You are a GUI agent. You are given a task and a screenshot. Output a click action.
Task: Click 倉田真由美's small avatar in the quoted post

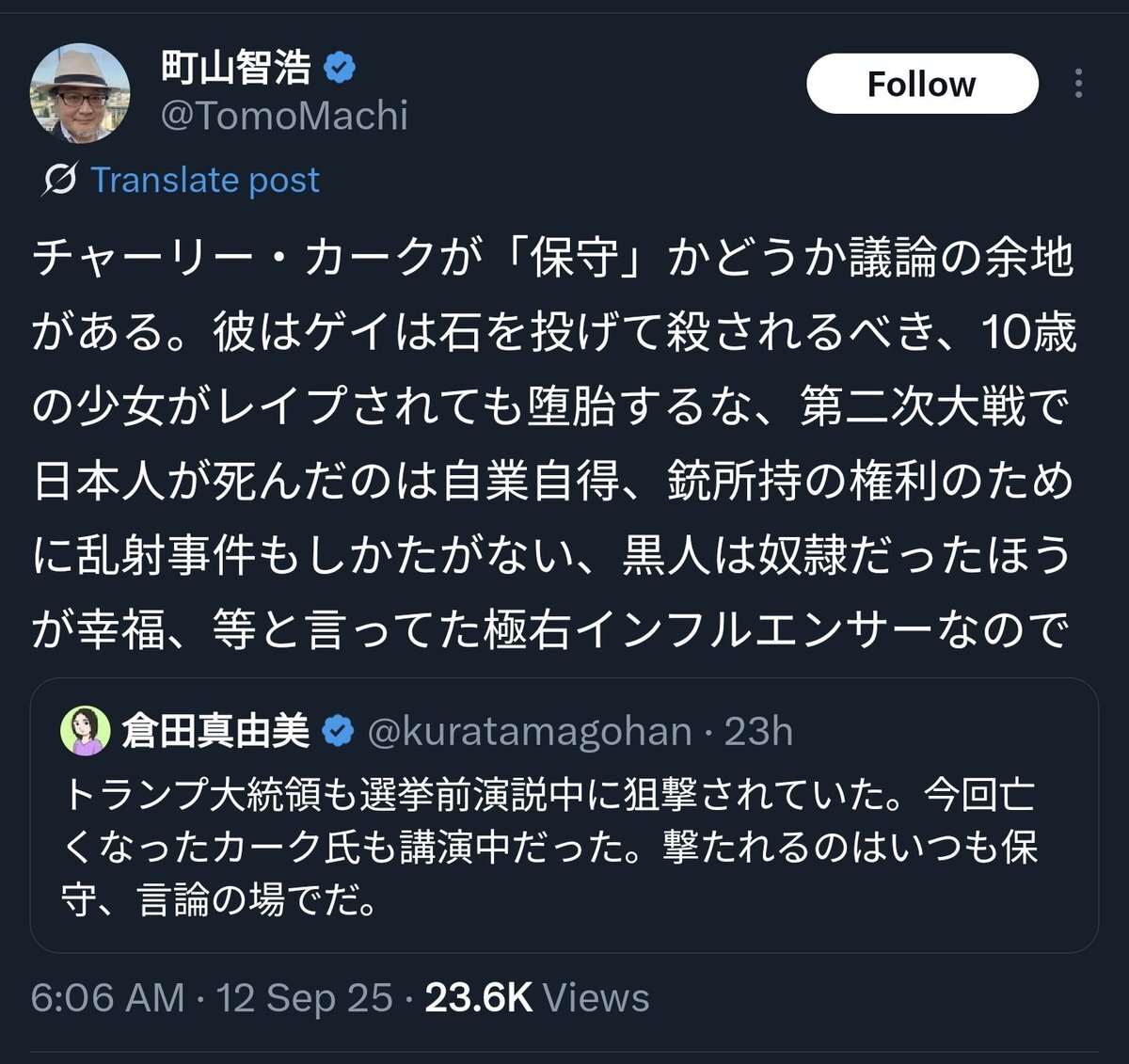tap(86, 731)
